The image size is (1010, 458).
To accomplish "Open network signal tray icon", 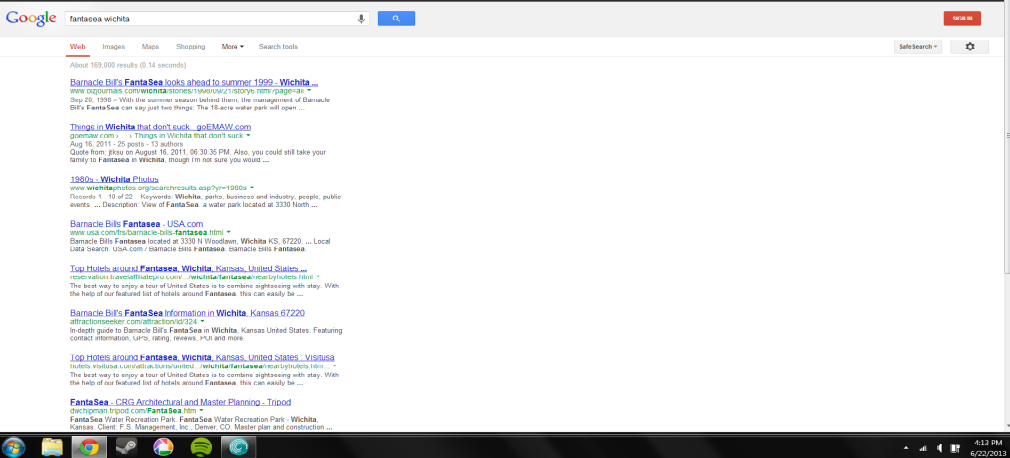I will pyautogui.click(x=923, y=447).
